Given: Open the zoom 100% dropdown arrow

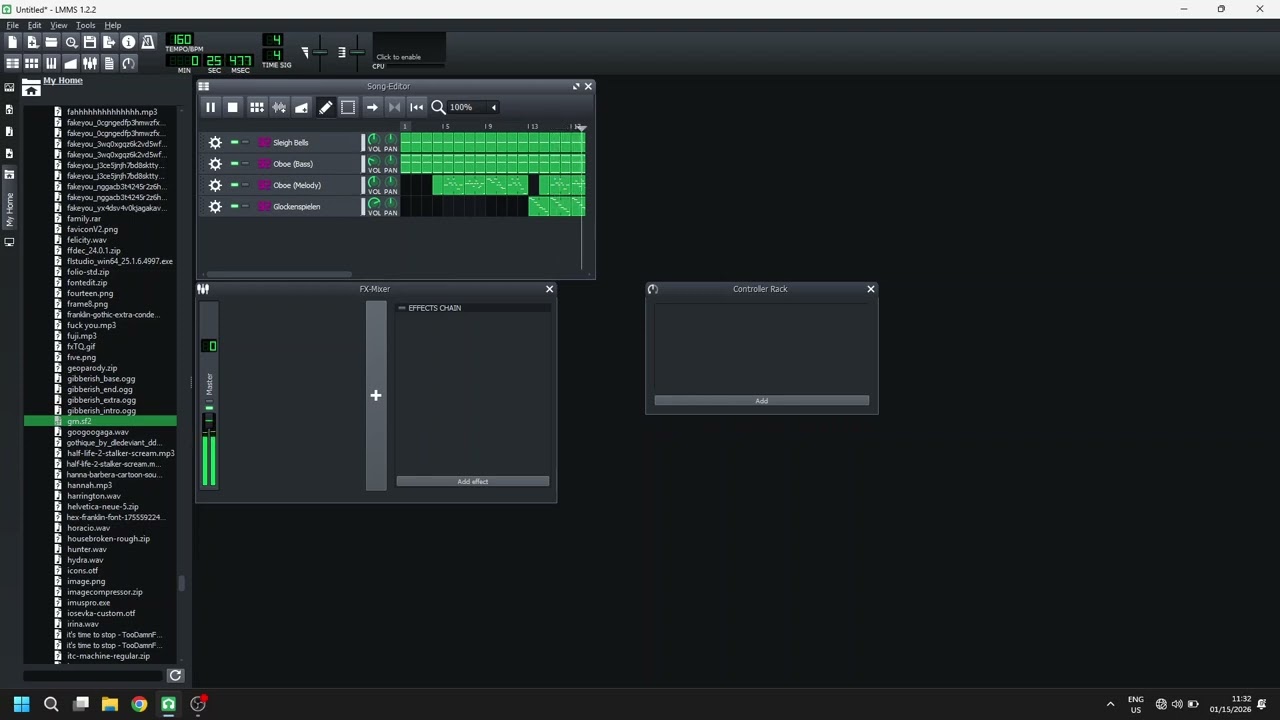Looking at the screenshot, I should click(x=493, y=107).
